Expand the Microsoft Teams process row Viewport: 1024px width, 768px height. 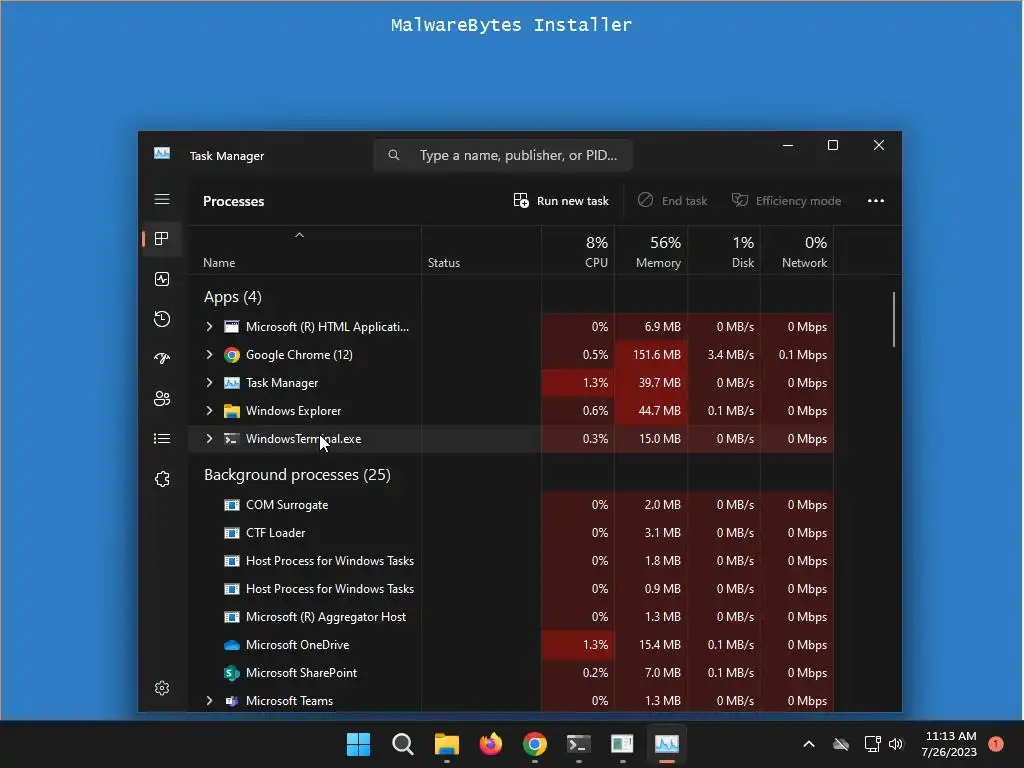pos(210,701)
